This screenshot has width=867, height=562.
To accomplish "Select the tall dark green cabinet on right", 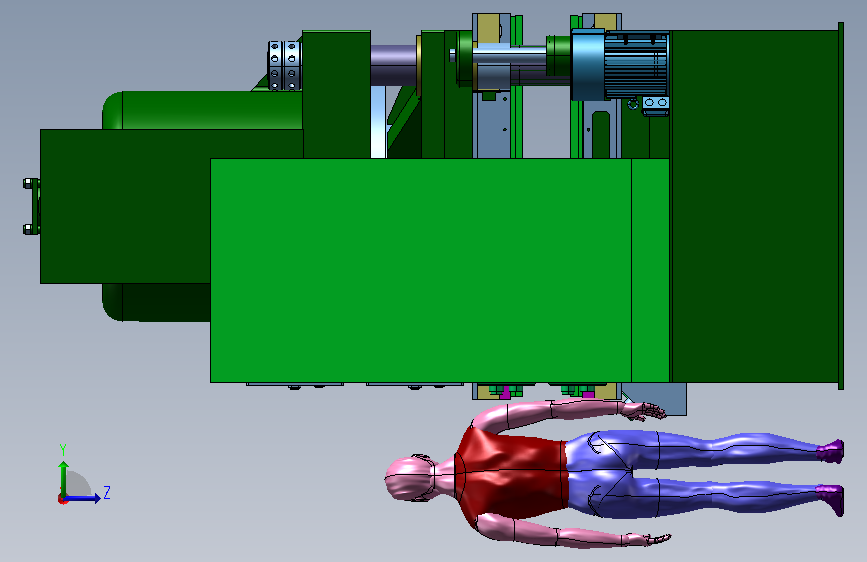I will click(755, 206).
